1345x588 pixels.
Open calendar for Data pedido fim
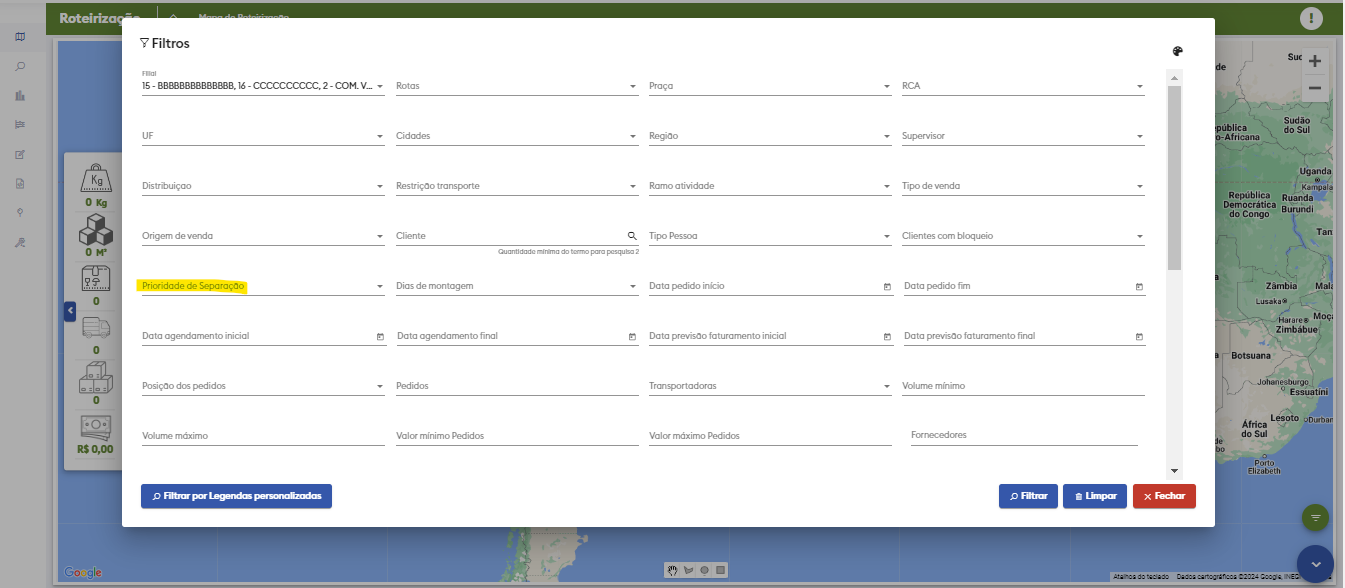(1139, 287)
